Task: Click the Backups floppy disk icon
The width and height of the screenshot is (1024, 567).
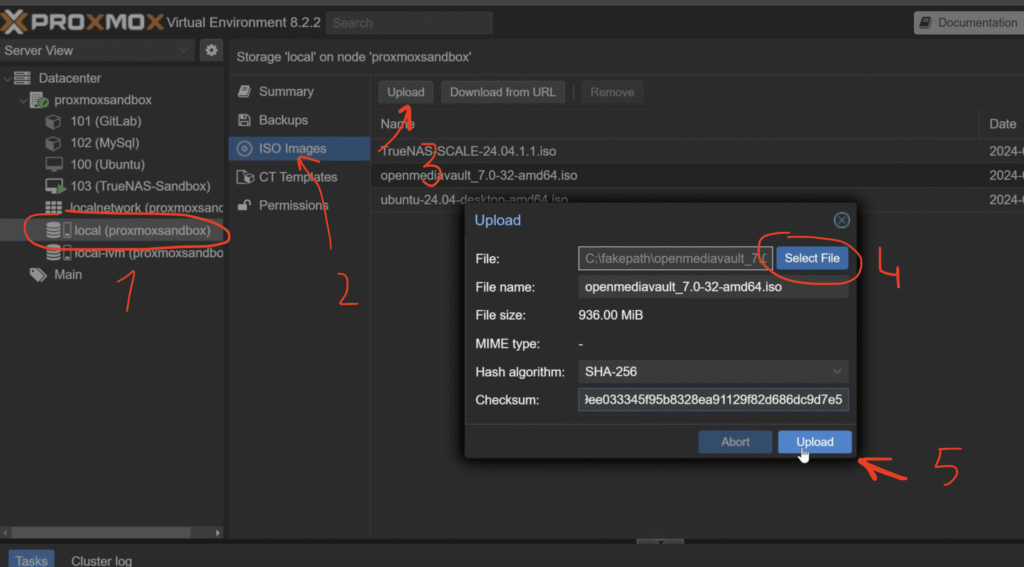Action: pyautogui.click(x=244, y=120)
